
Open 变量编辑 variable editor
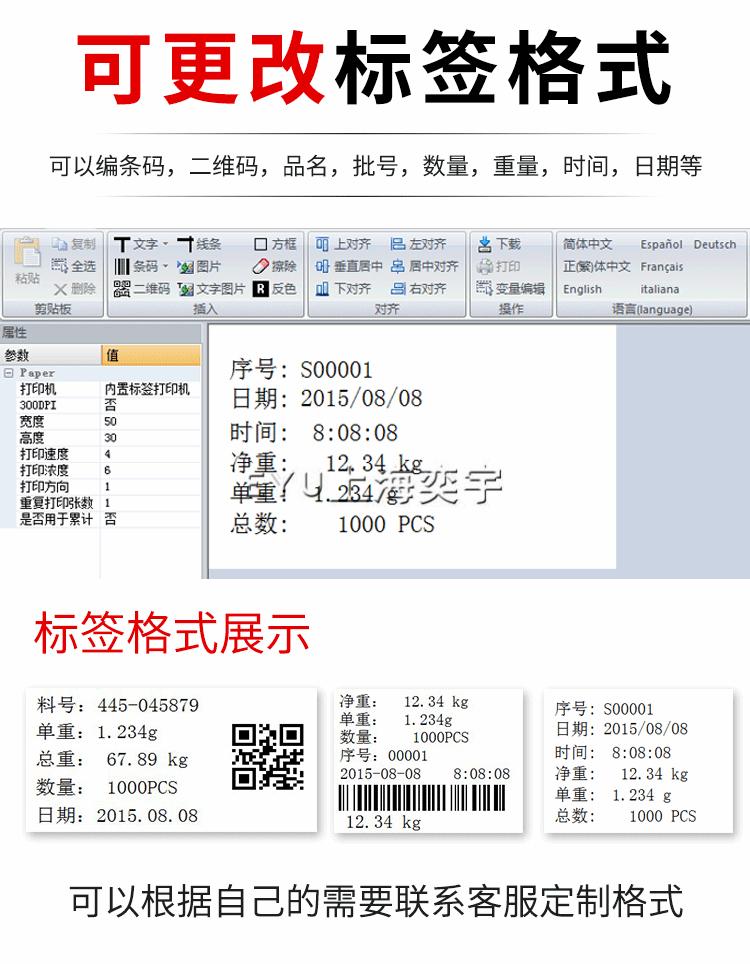pos(485,289)
